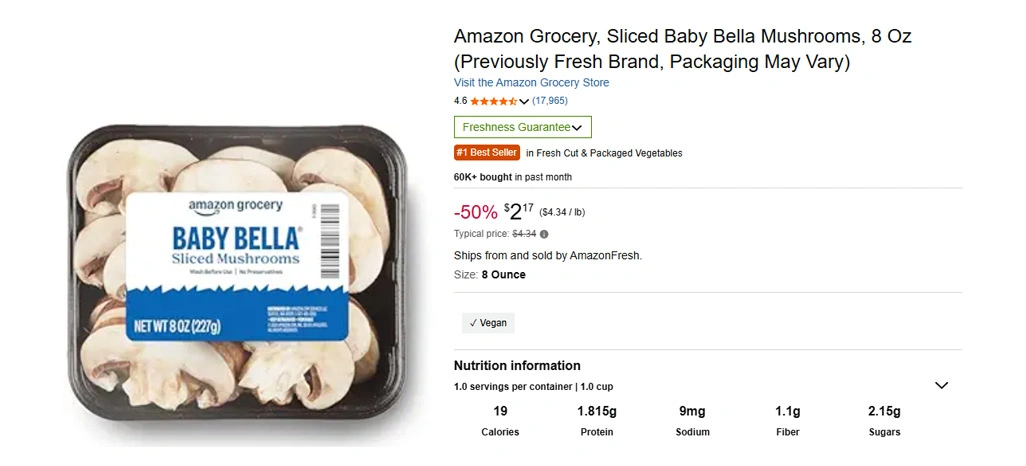This screenshot has height=466, width=1026.
Task: Click the star rating icons
Action: [x=493, y=101]
